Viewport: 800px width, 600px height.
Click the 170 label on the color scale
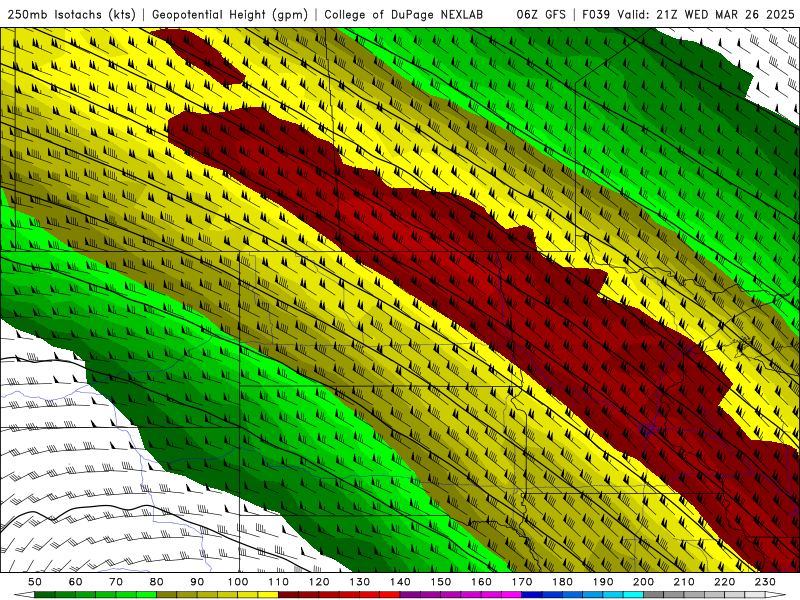coord(522,582)
